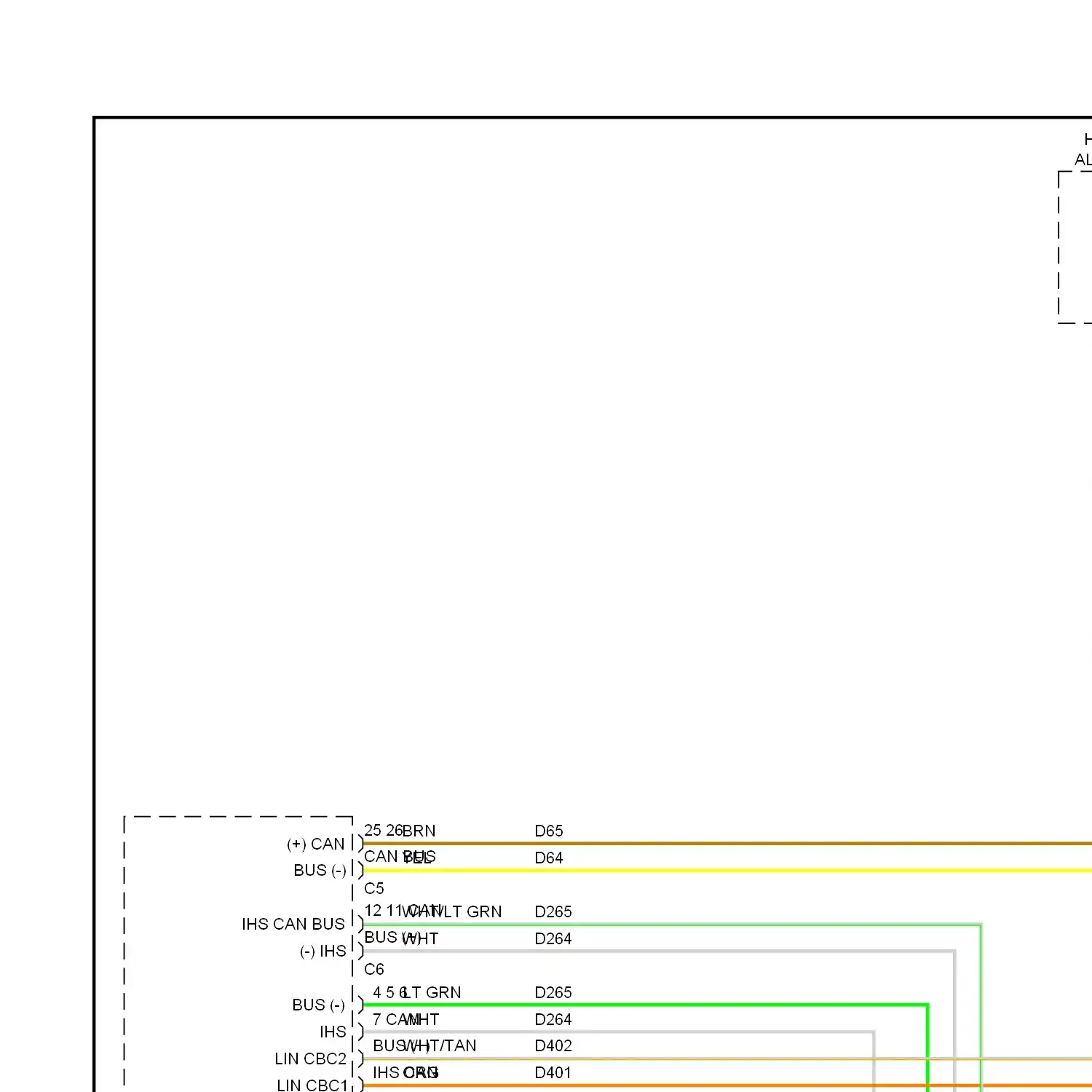Select the (+) CAN pin label
This screenshot has width=1092, height=1092.
coord(315,844)
